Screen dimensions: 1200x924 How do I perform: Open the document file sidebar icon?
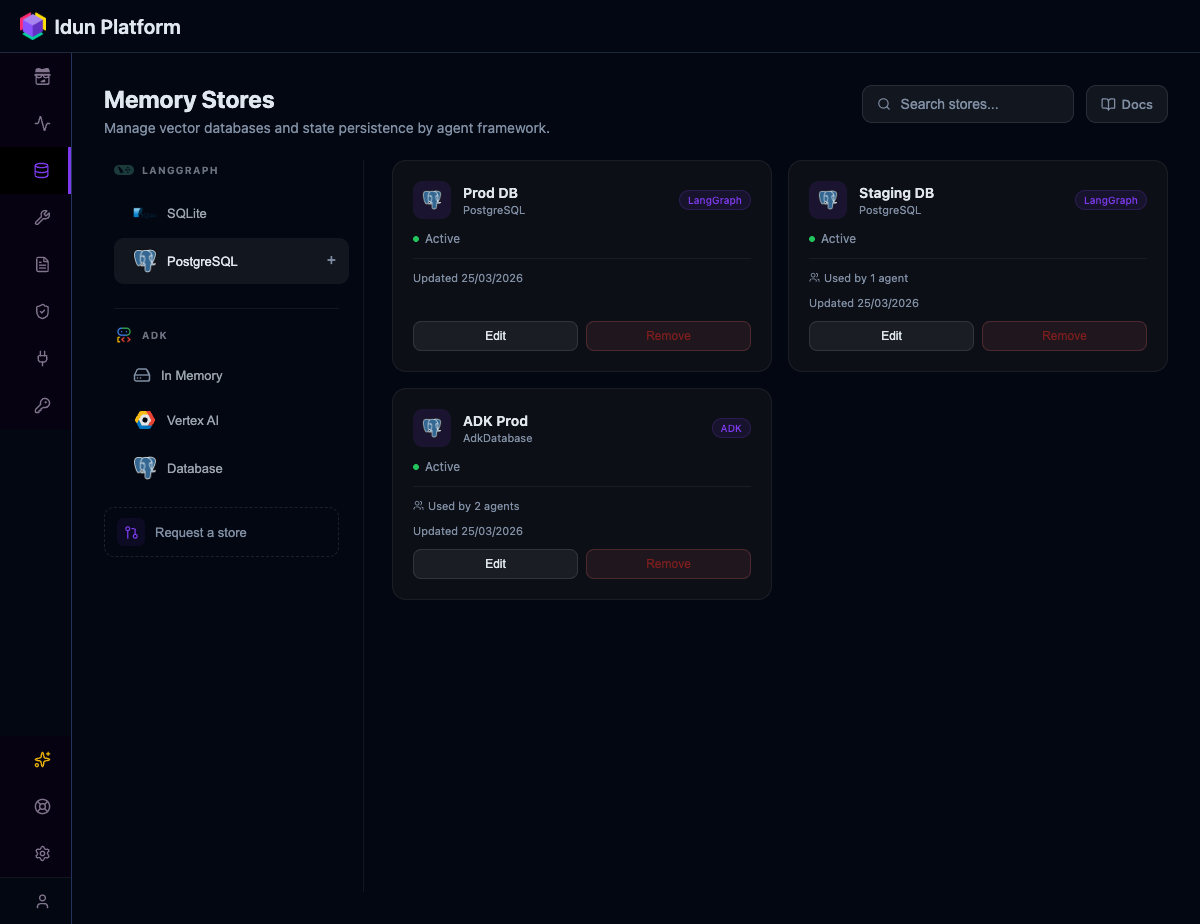[x=42, y=265]
